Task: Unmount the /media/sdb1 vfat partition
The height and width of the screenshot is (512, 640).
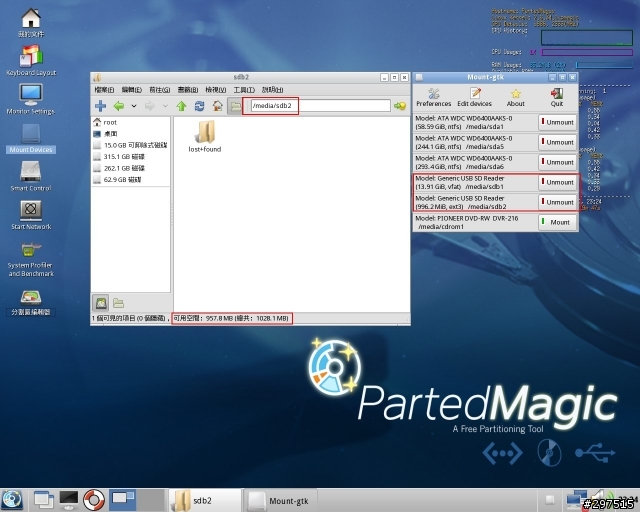Action: click(x=558, y=182)
